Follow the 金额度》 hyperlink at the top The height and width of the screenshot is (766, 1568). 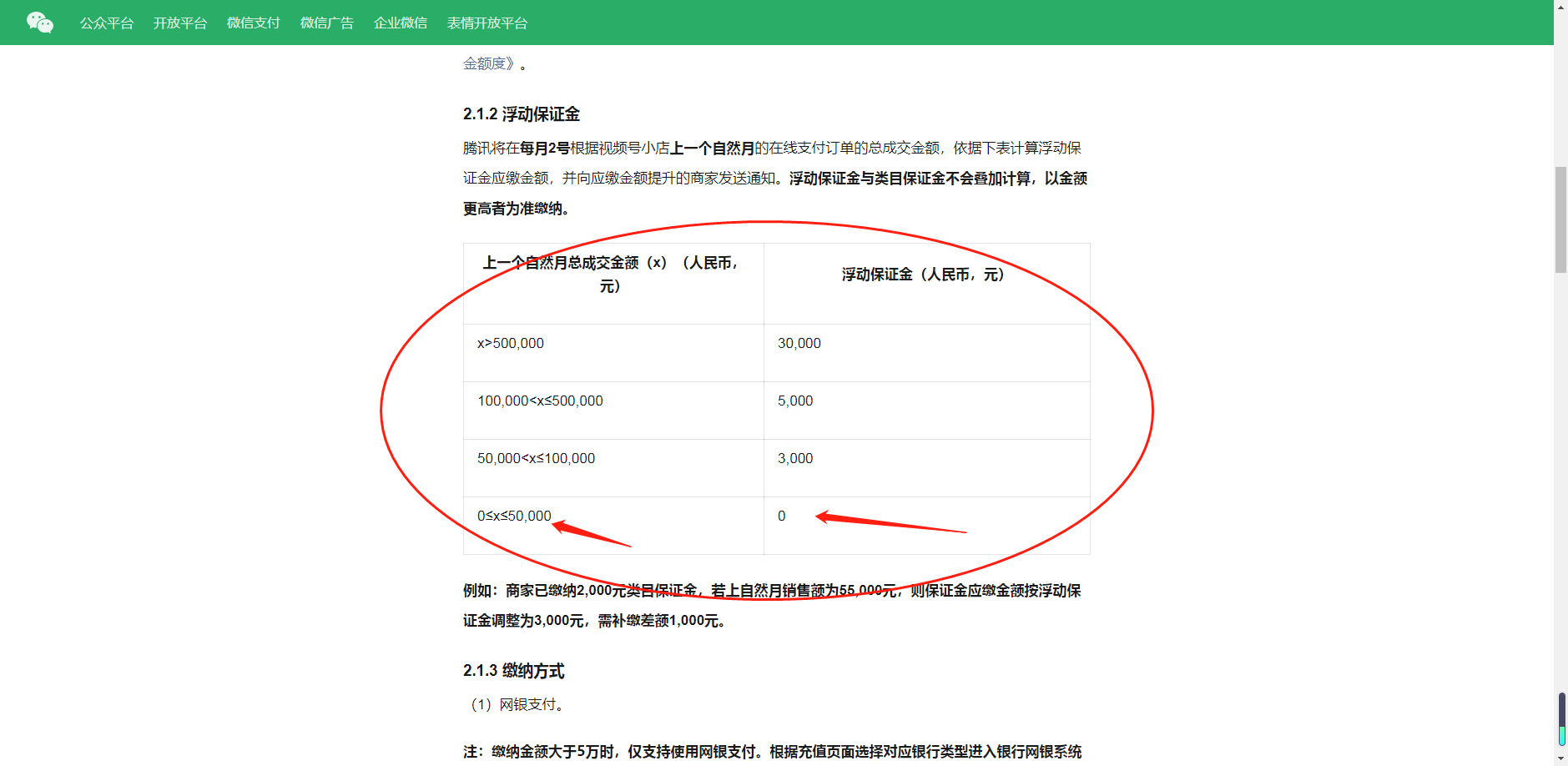click(490, 63)
